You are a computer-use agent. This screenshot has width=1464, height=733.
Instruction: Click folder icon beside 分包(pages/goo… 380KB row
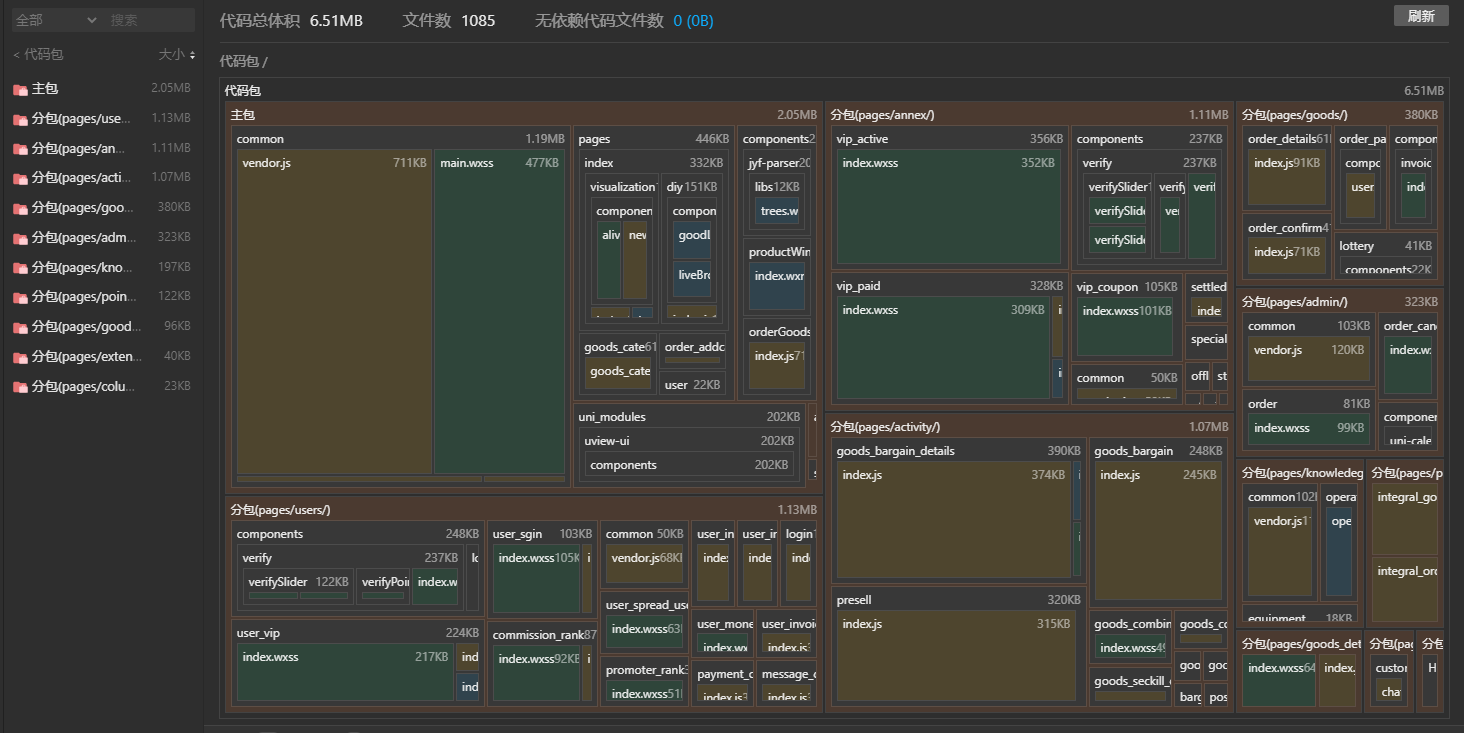[20, 208]
